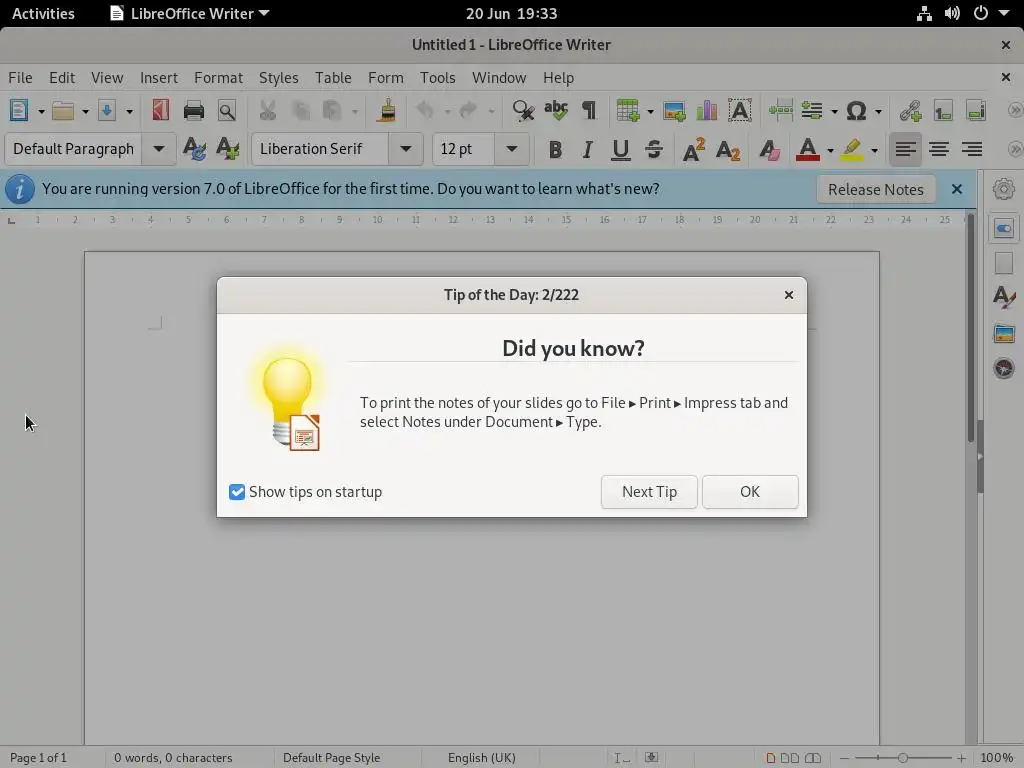
Task: Expand the Font Size dropdown
Action: [512, 149]
